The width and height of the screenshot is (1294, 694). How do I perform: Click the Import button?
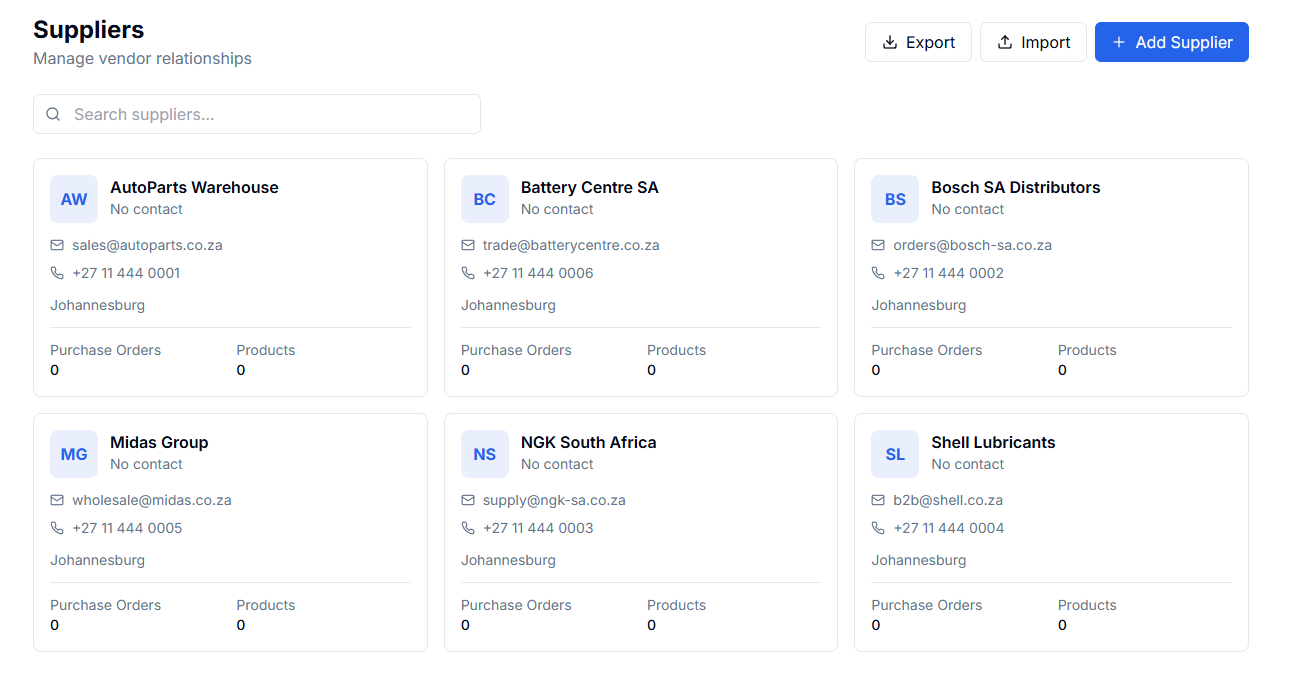click(1033, 42)
